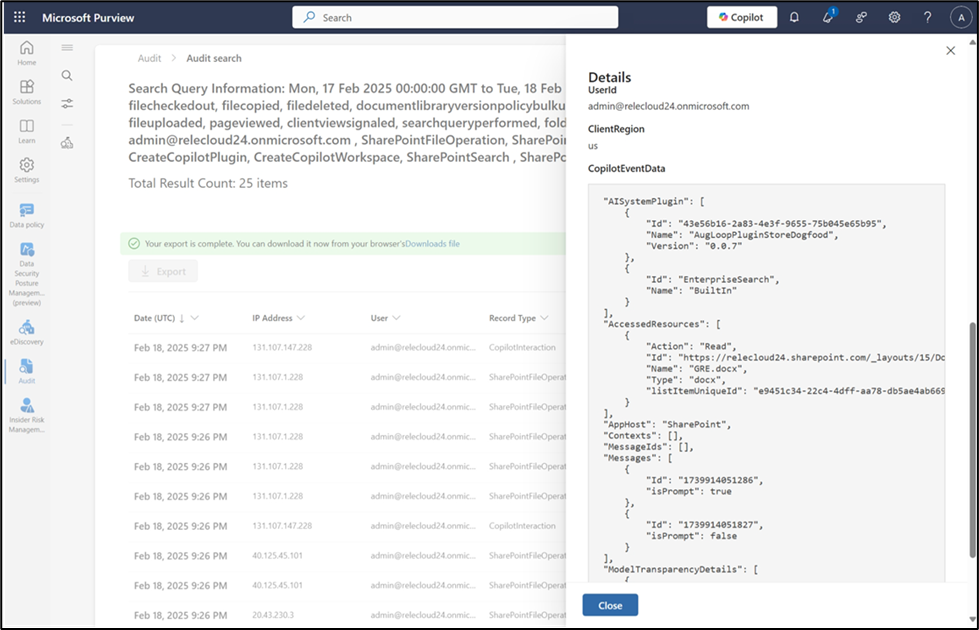Click the sliders filter icon in secondary sidebar

pos(67,104)
